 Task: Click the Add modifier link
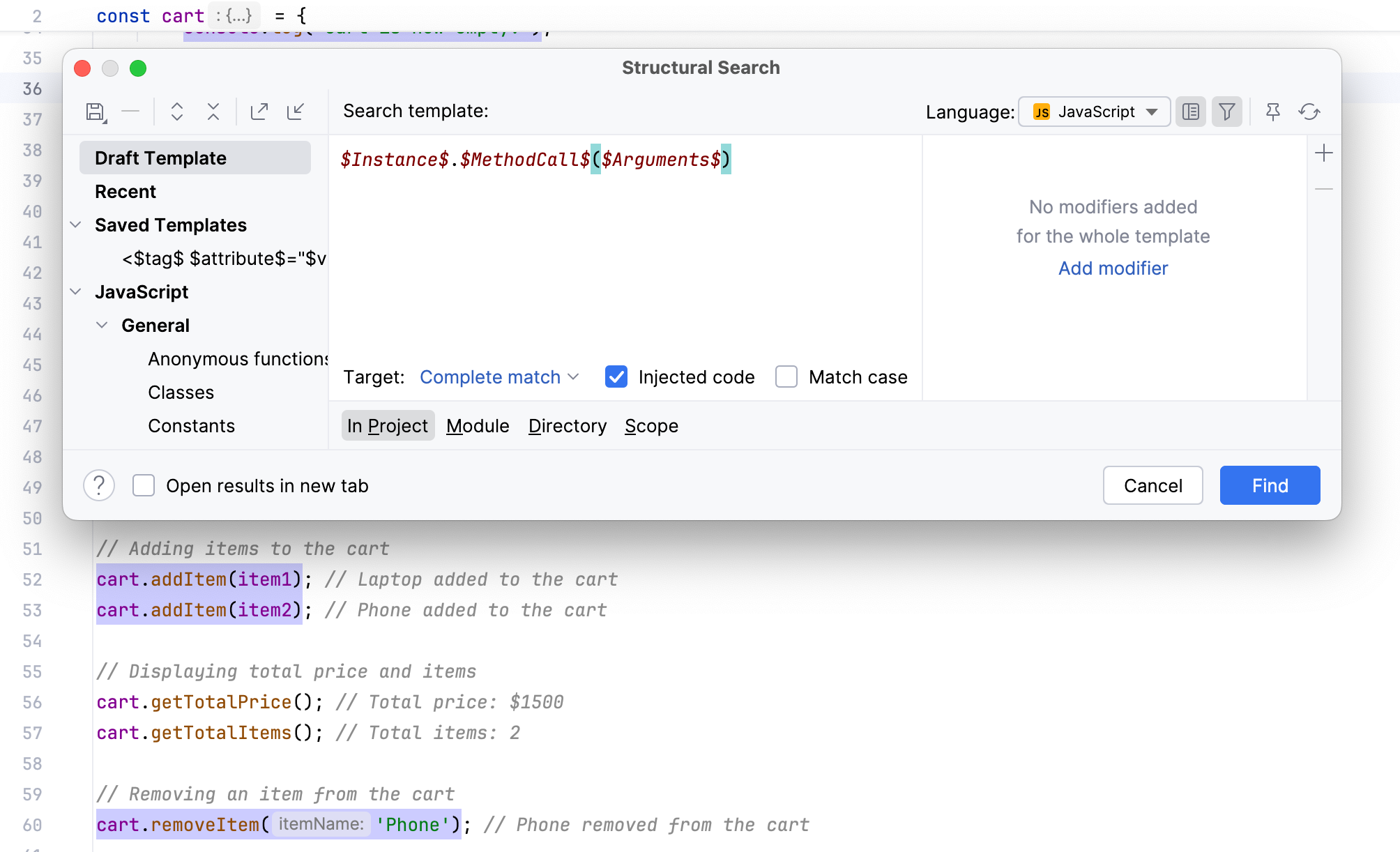point(1113,268)
